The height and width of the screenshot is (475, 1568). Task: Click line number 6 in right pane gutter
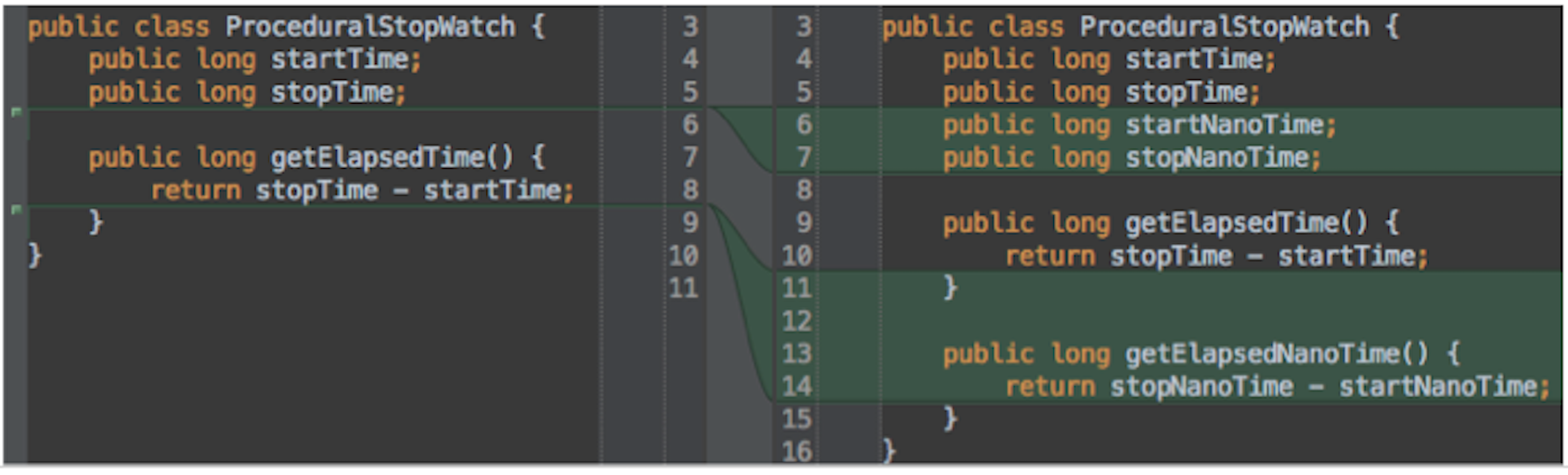tap(803, 125)
